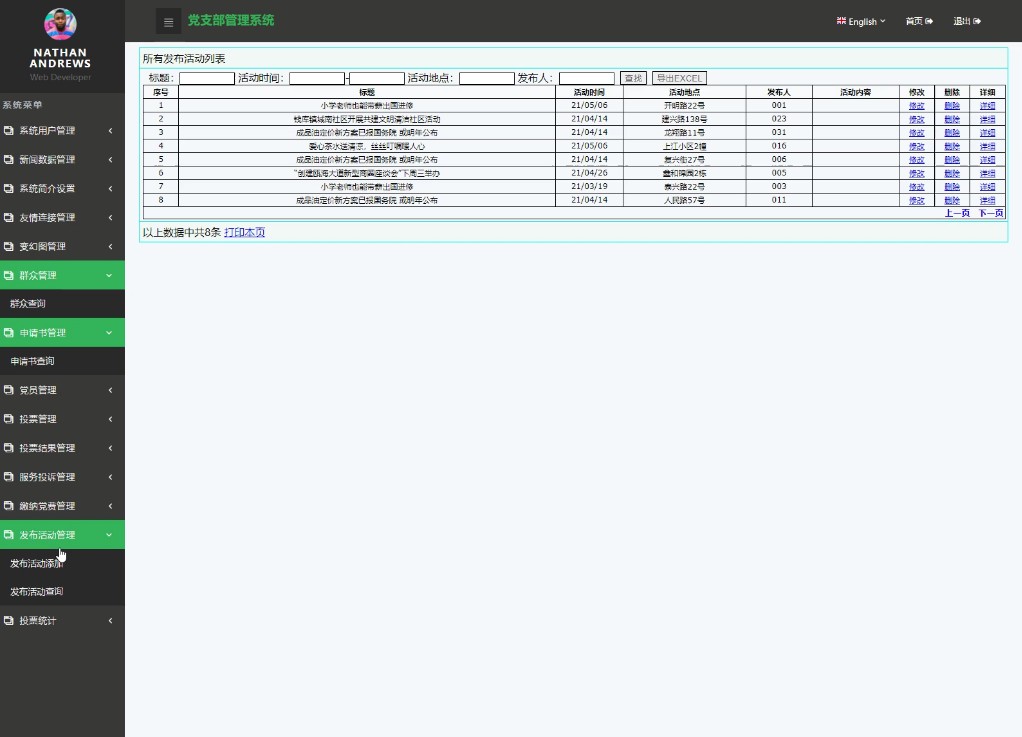Click the 下一页 next page link
The height and width of the screenshot is (737, 1022).
pyautogui.click(x=990, y=213)
